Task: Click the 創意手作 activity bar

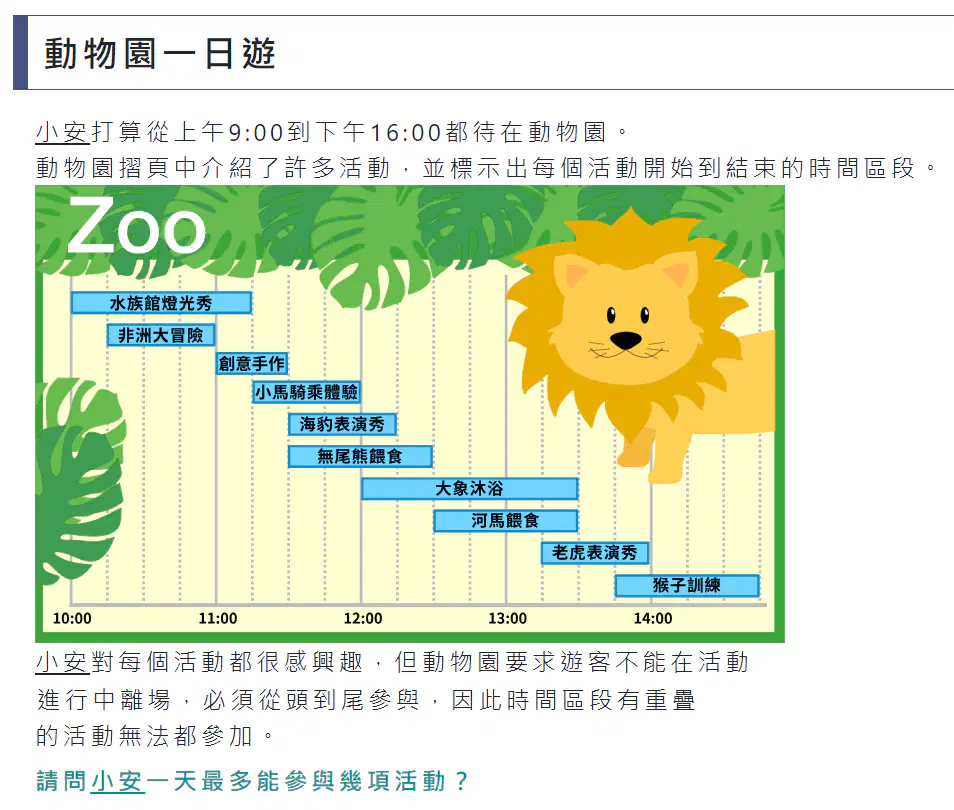Action: click(252, 364)
